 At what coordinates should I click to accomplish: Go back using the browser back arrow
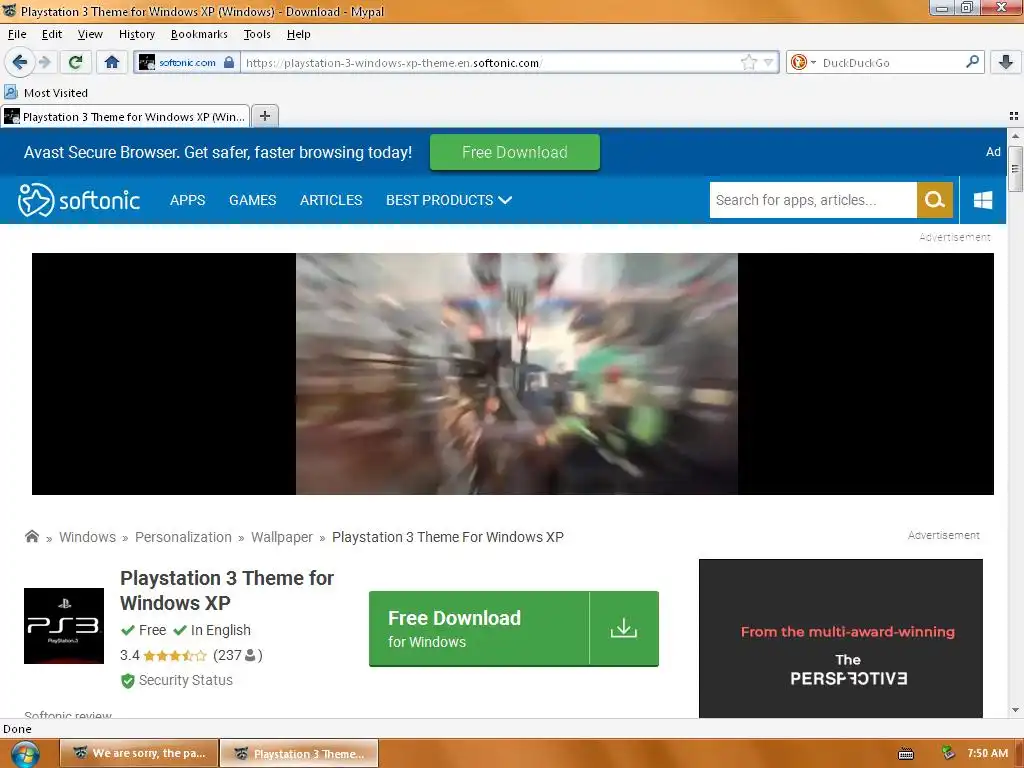coord(19,63)
